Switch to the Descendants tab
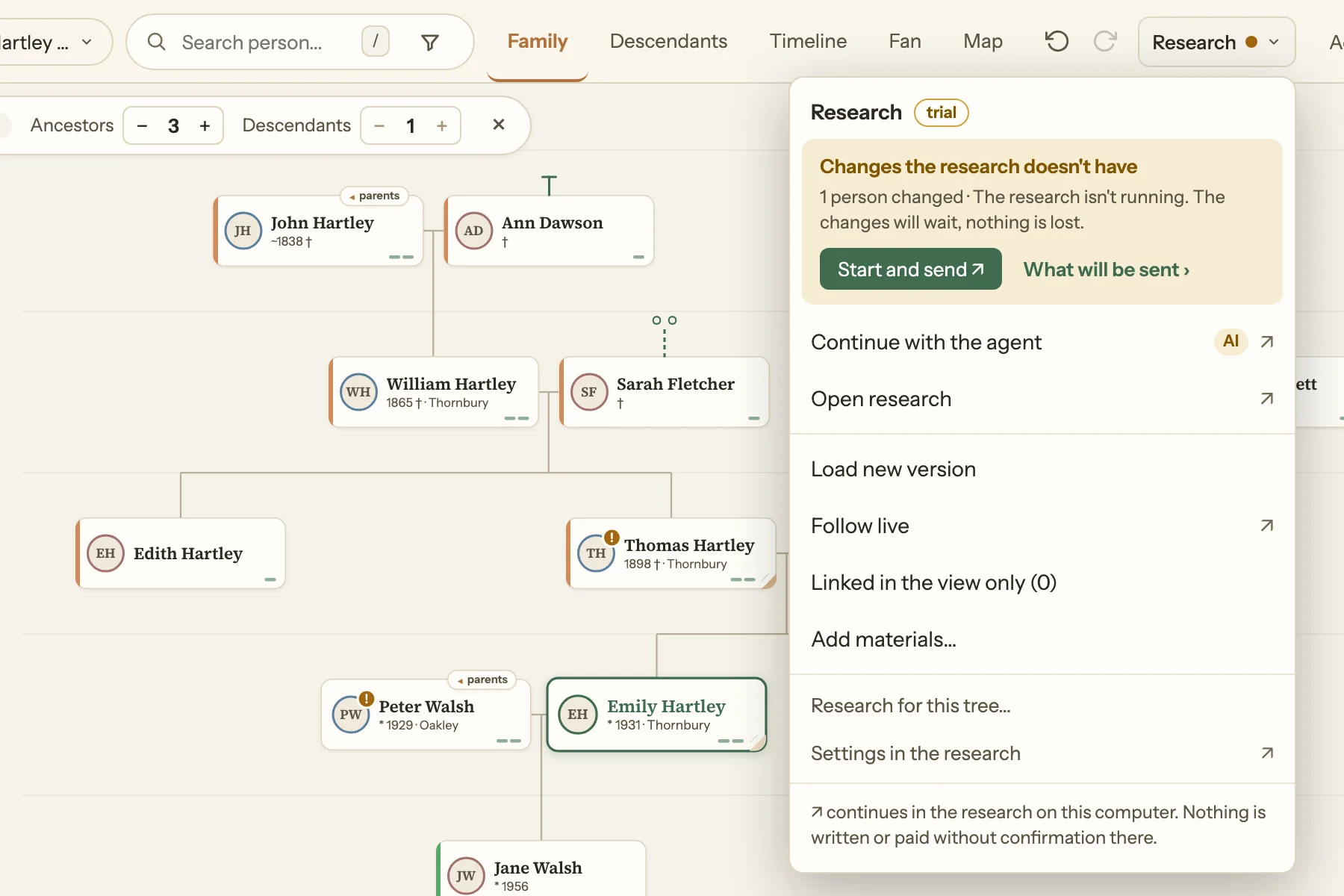 click(x=668, y=41)
